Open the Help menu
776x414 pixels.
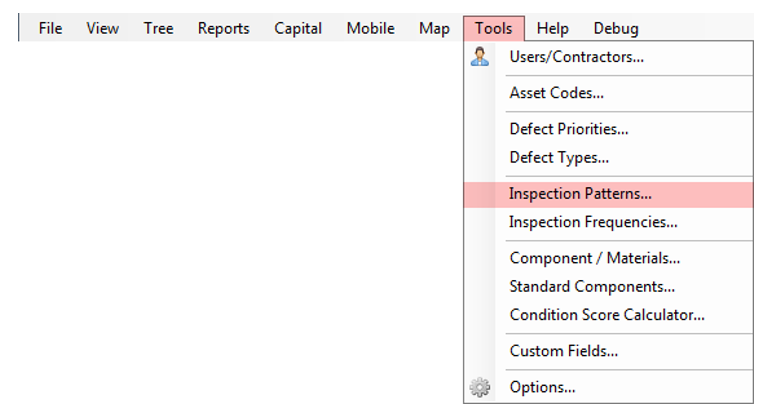(552, 28)
